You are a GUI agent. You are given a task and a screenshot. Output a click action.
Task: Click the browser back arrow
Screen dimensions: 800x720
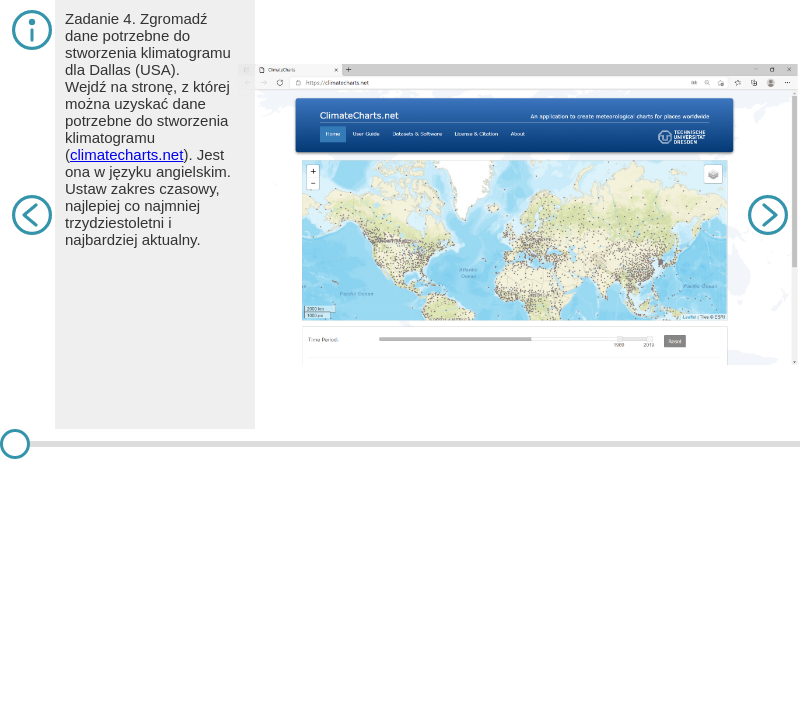tap(248, 83)
